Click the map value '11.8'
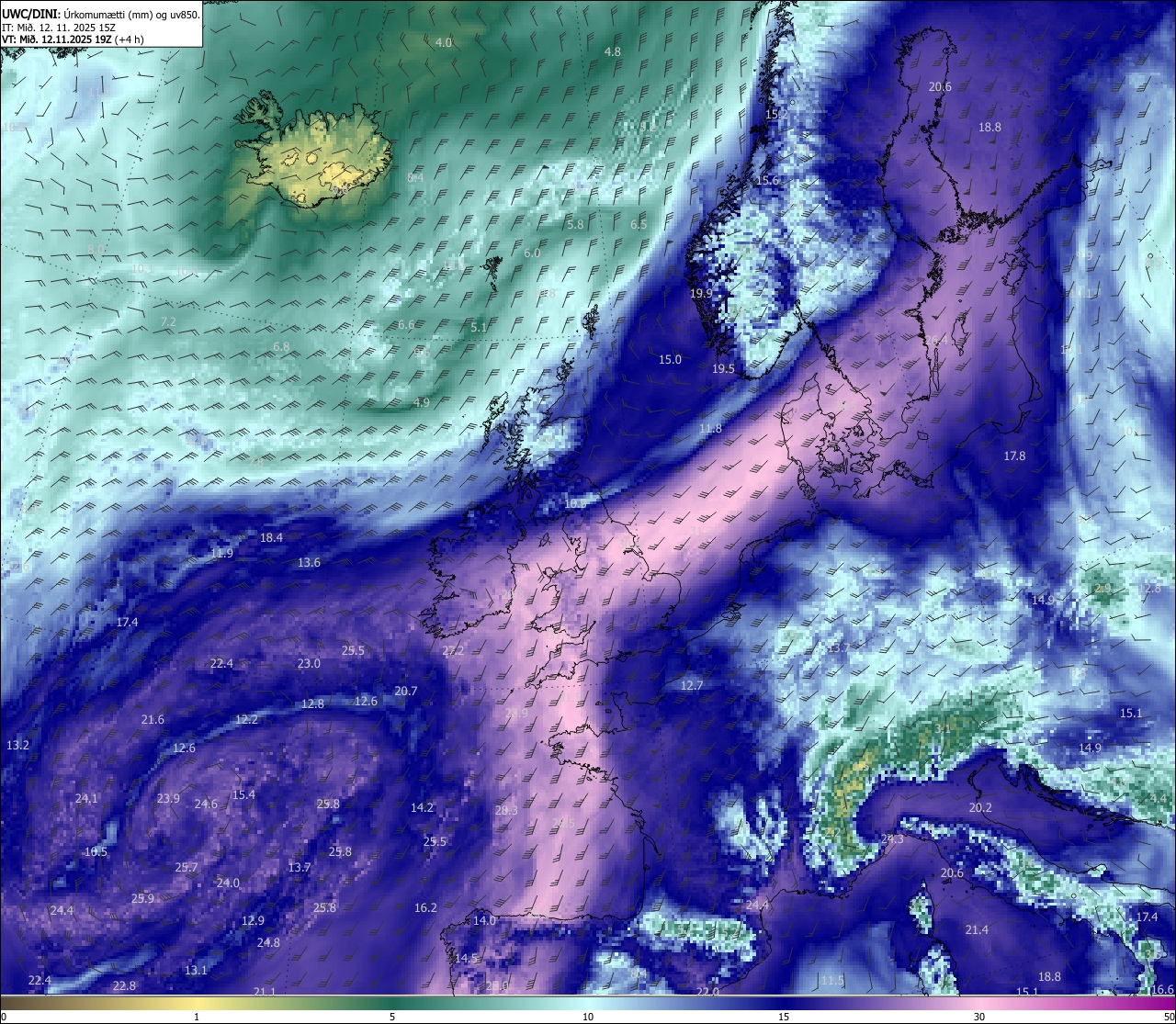The height and width of the screenshot is (1024, 1176). (x=710, y=429)
